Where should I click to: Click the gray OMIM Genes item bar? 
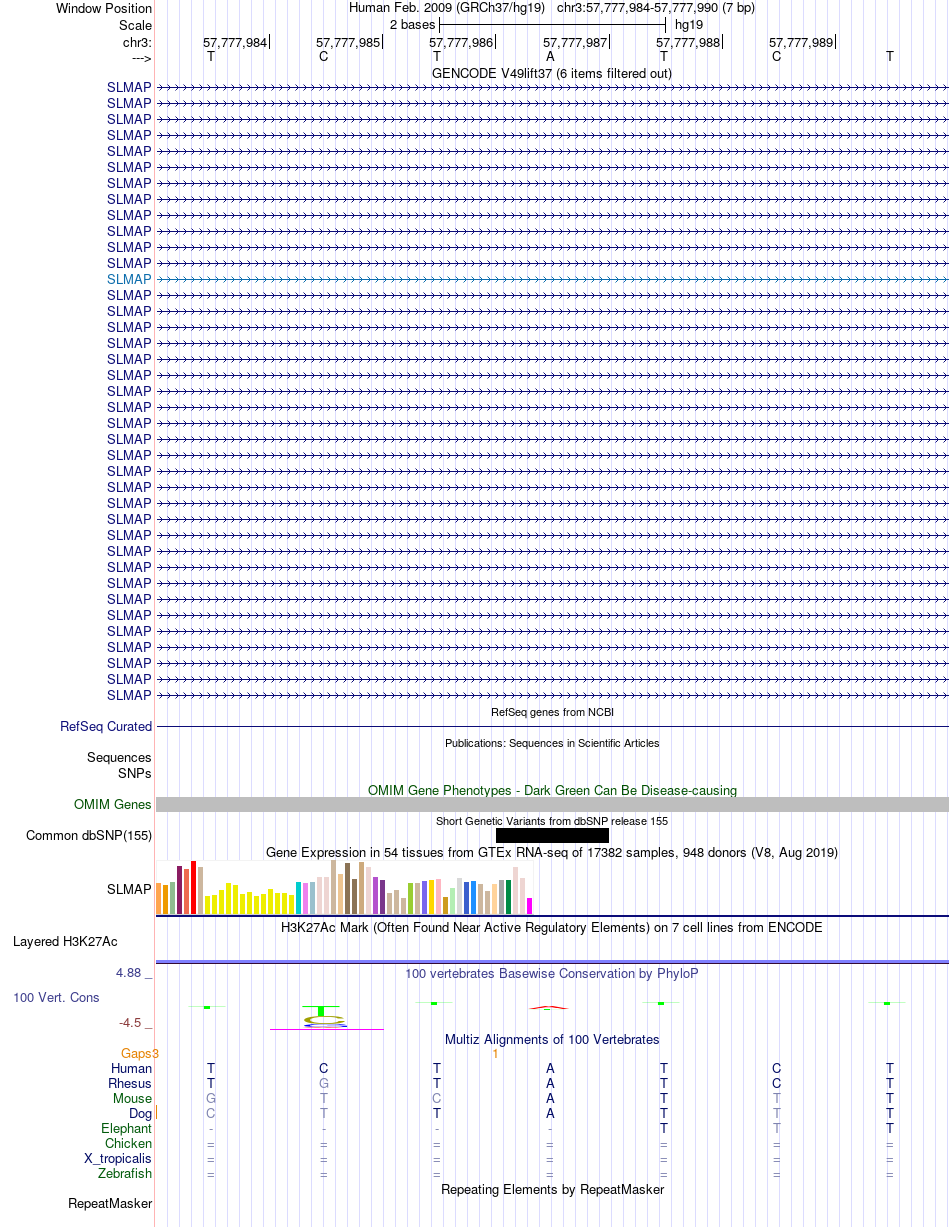pos(552,804)
